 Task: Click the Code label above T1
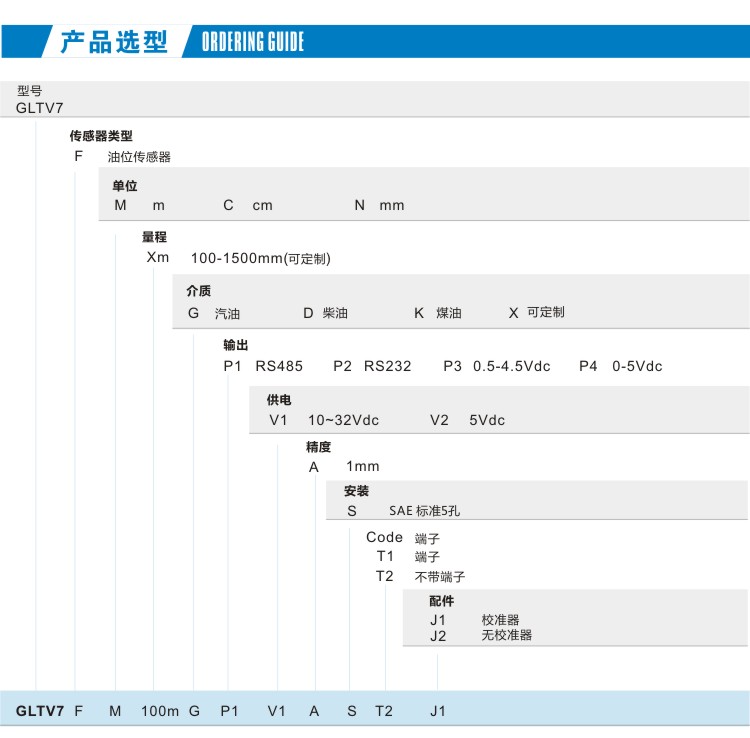point(384,538)
